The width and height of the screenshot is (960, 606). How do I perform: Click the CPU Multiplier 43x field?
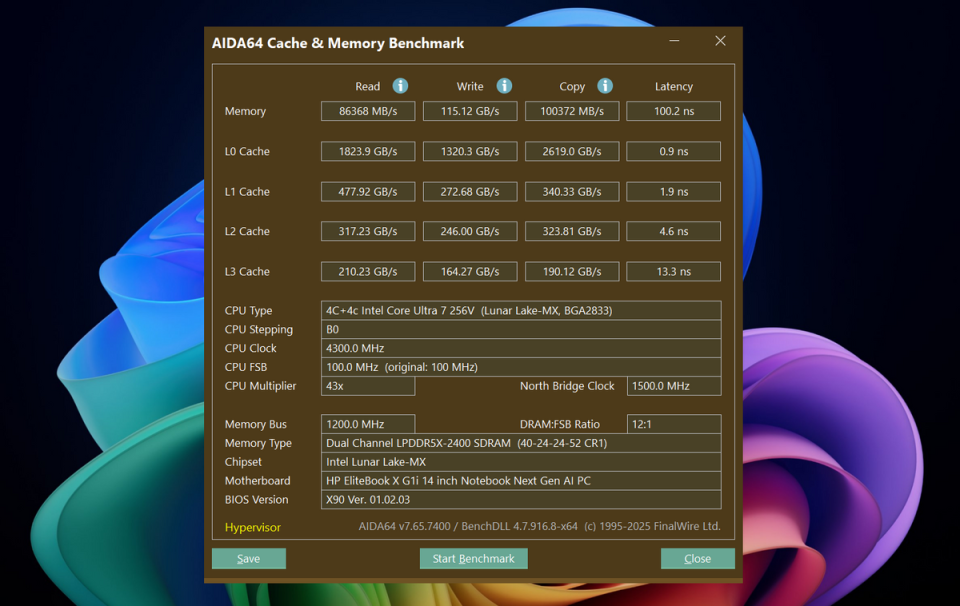point(368,386)
